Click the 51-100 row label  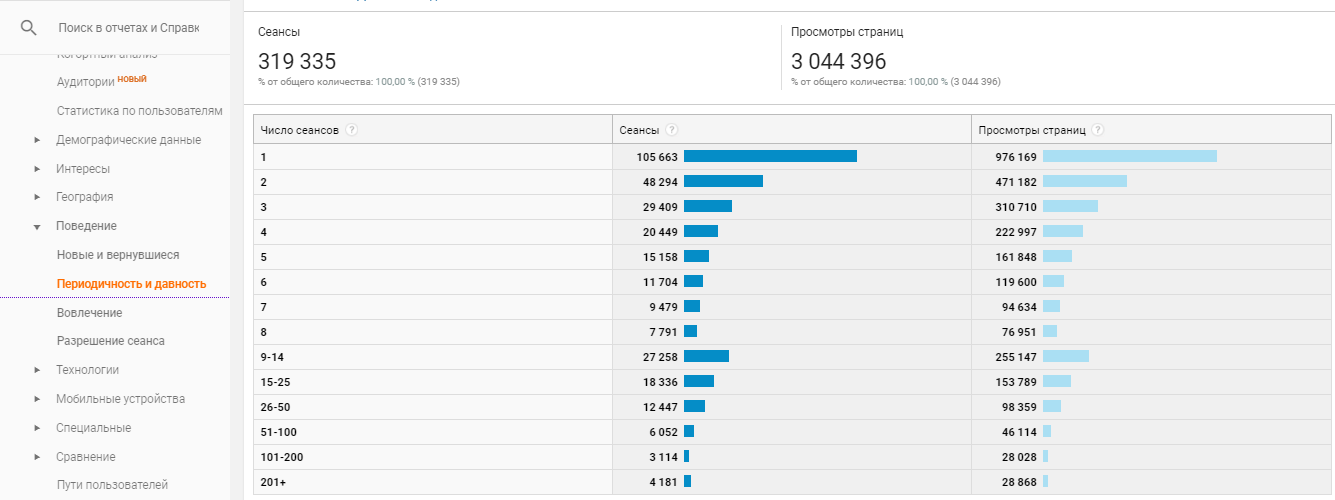coord(279,432)
